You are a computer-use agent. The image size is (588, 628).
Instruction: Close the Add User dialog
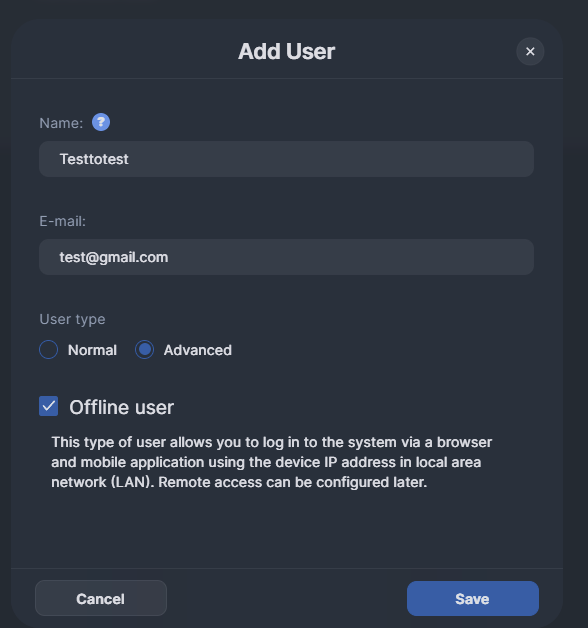click(x=530, y=51)
